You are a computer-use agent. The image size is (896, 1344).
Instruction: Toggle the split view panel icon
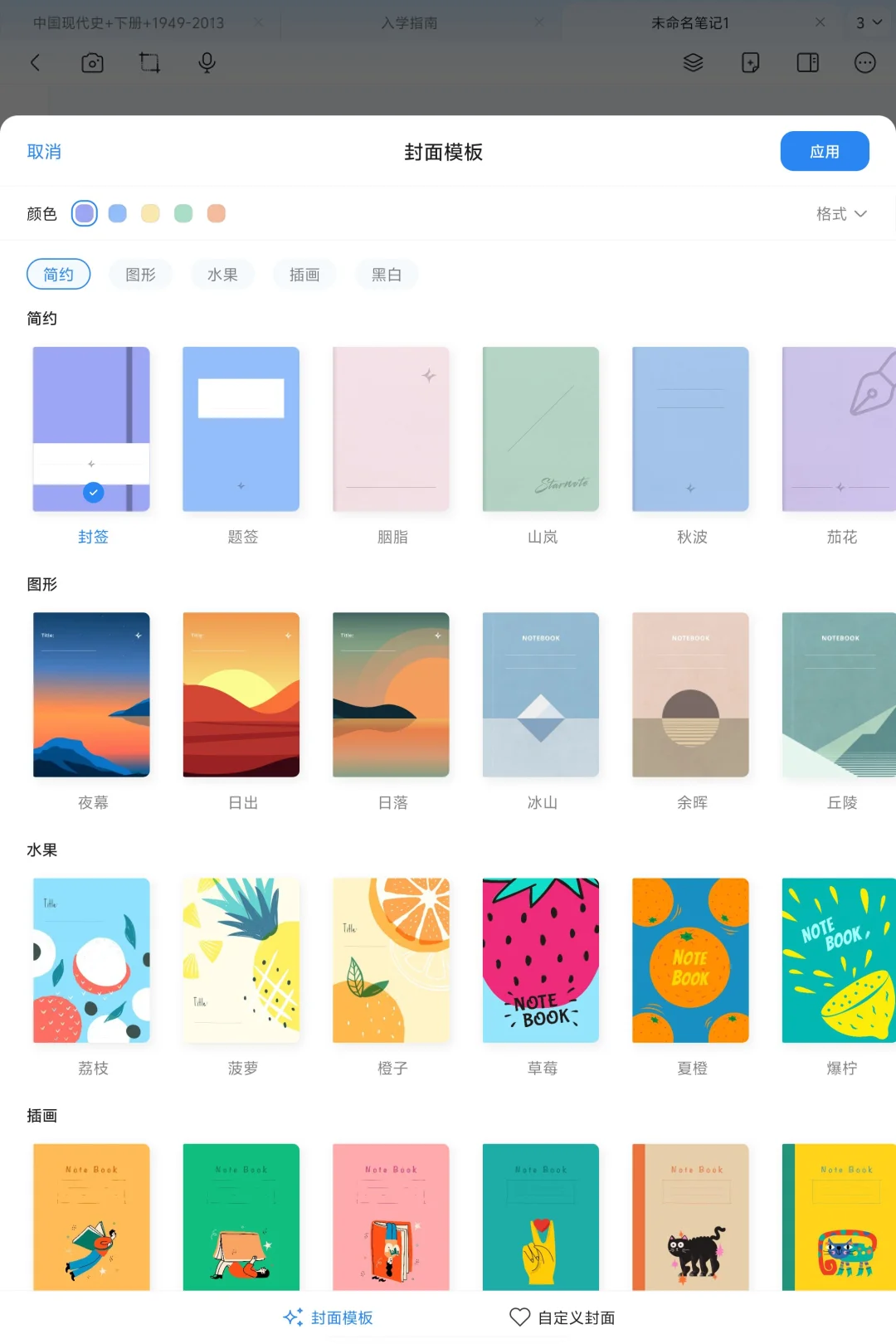(807, 63)
